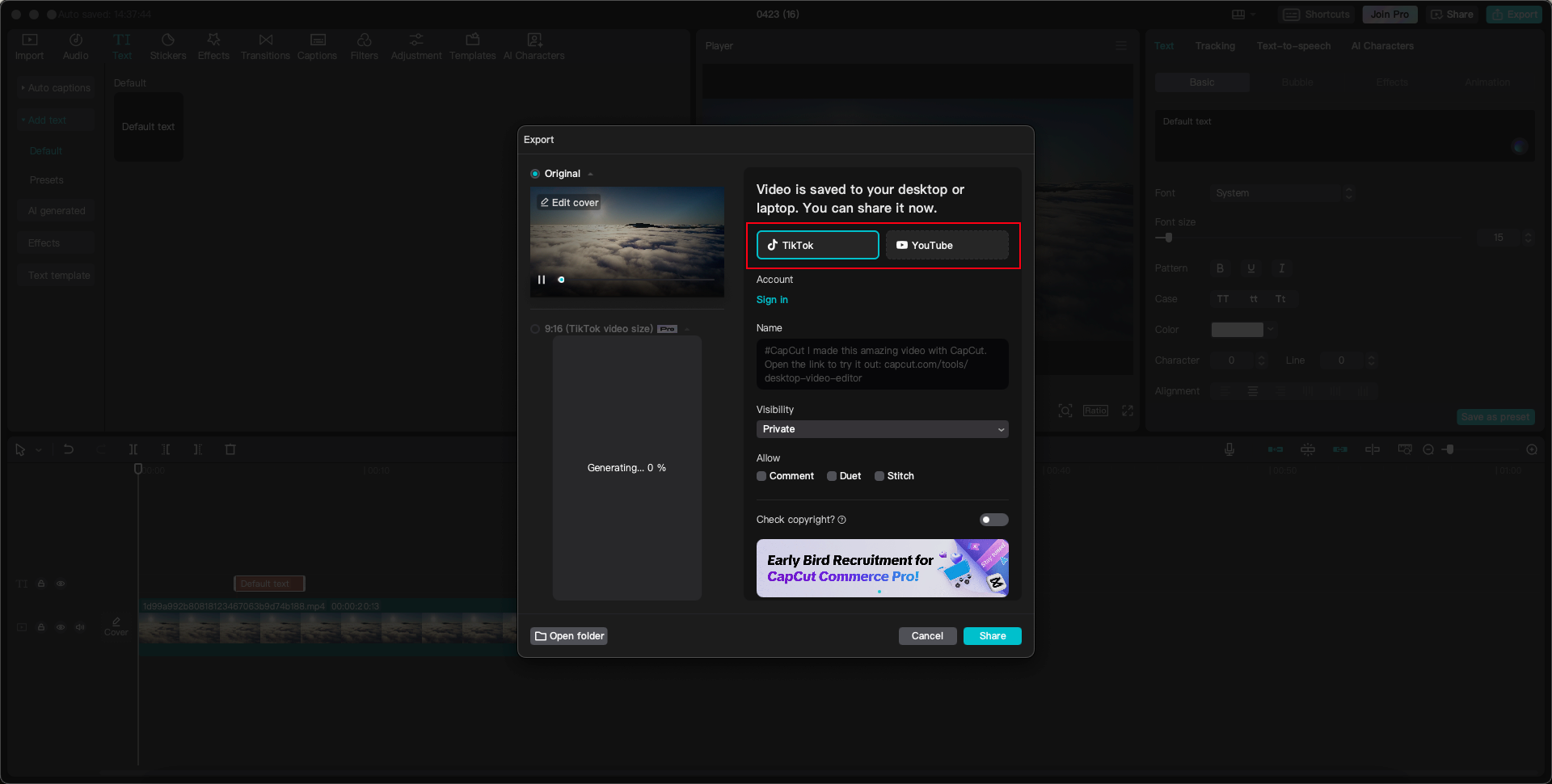Screen dimensions: 1552x784
Task: Click the Edit cover thumbnail
Action: [x=569, y=202]
